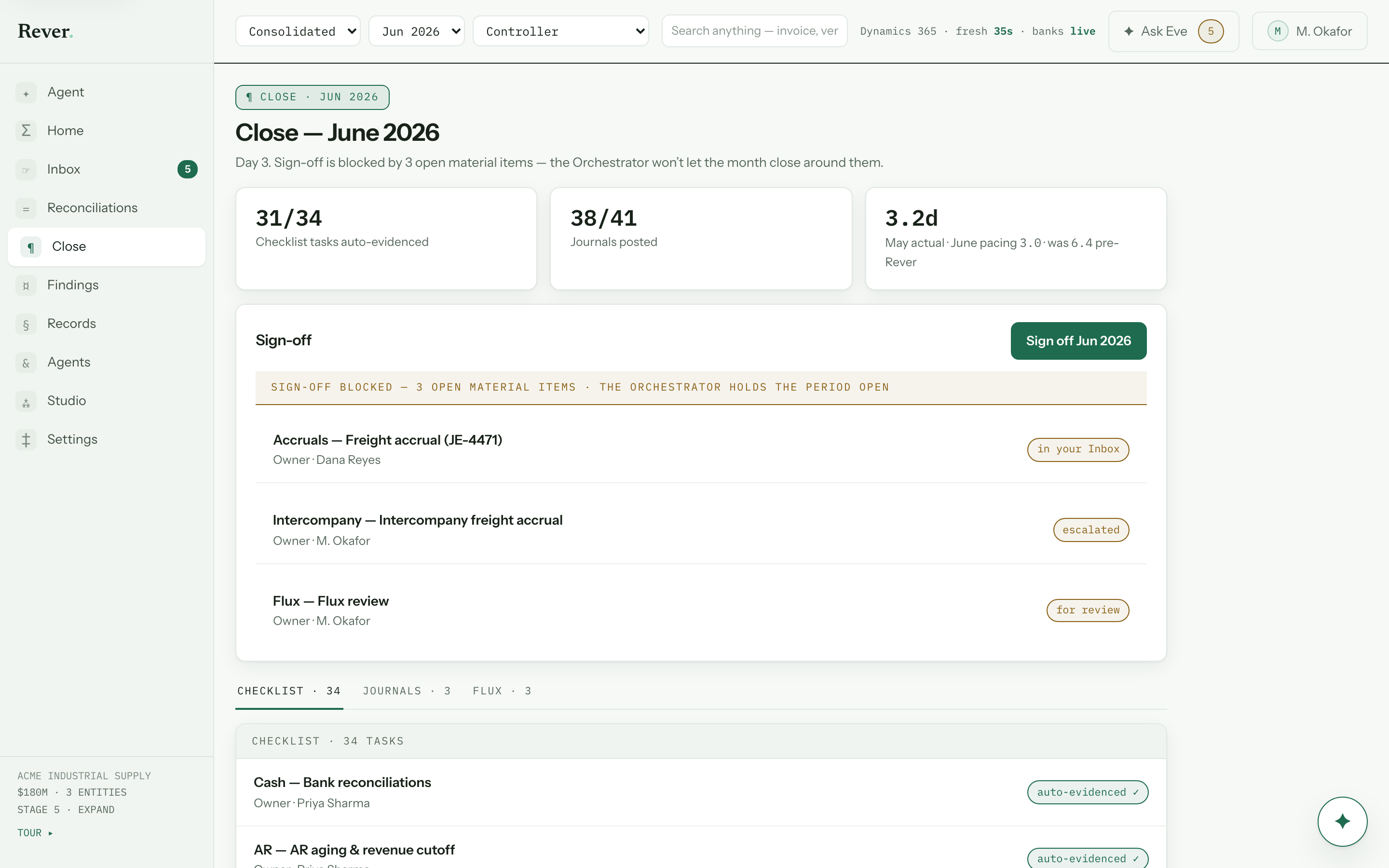
Task: Click the 38/41 Journals posted card
Action: [x=701, y=239]
